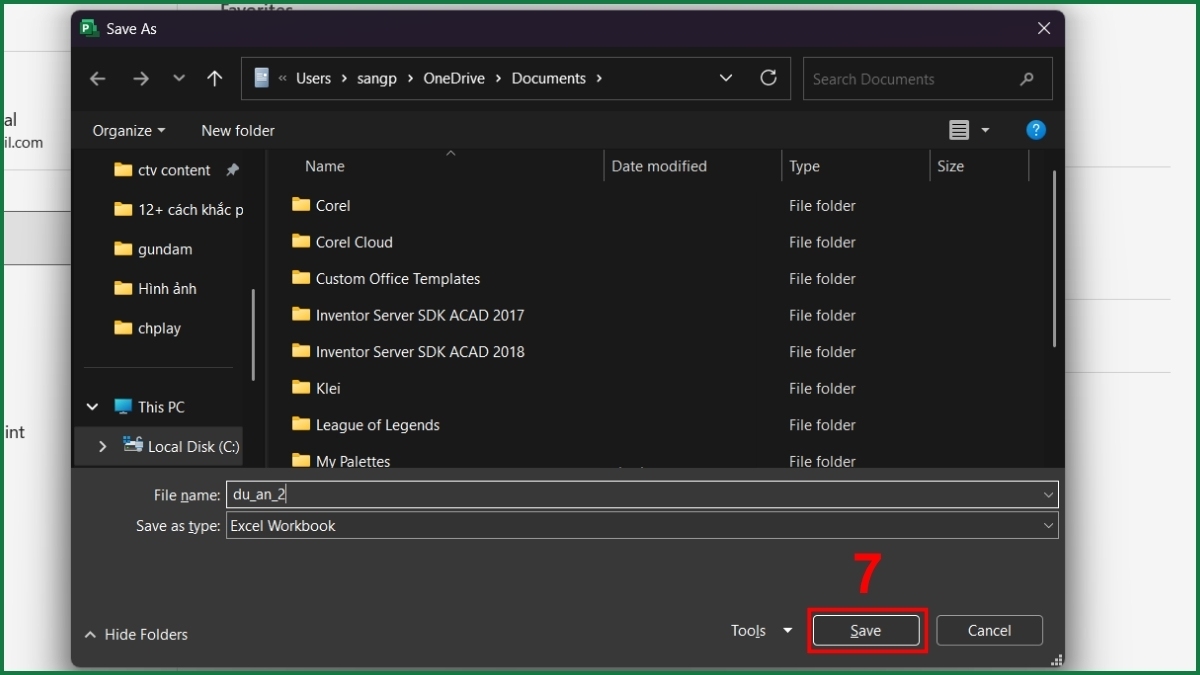
Task: Open the file name history dropdown
Action: click(x=1047, y=493)
